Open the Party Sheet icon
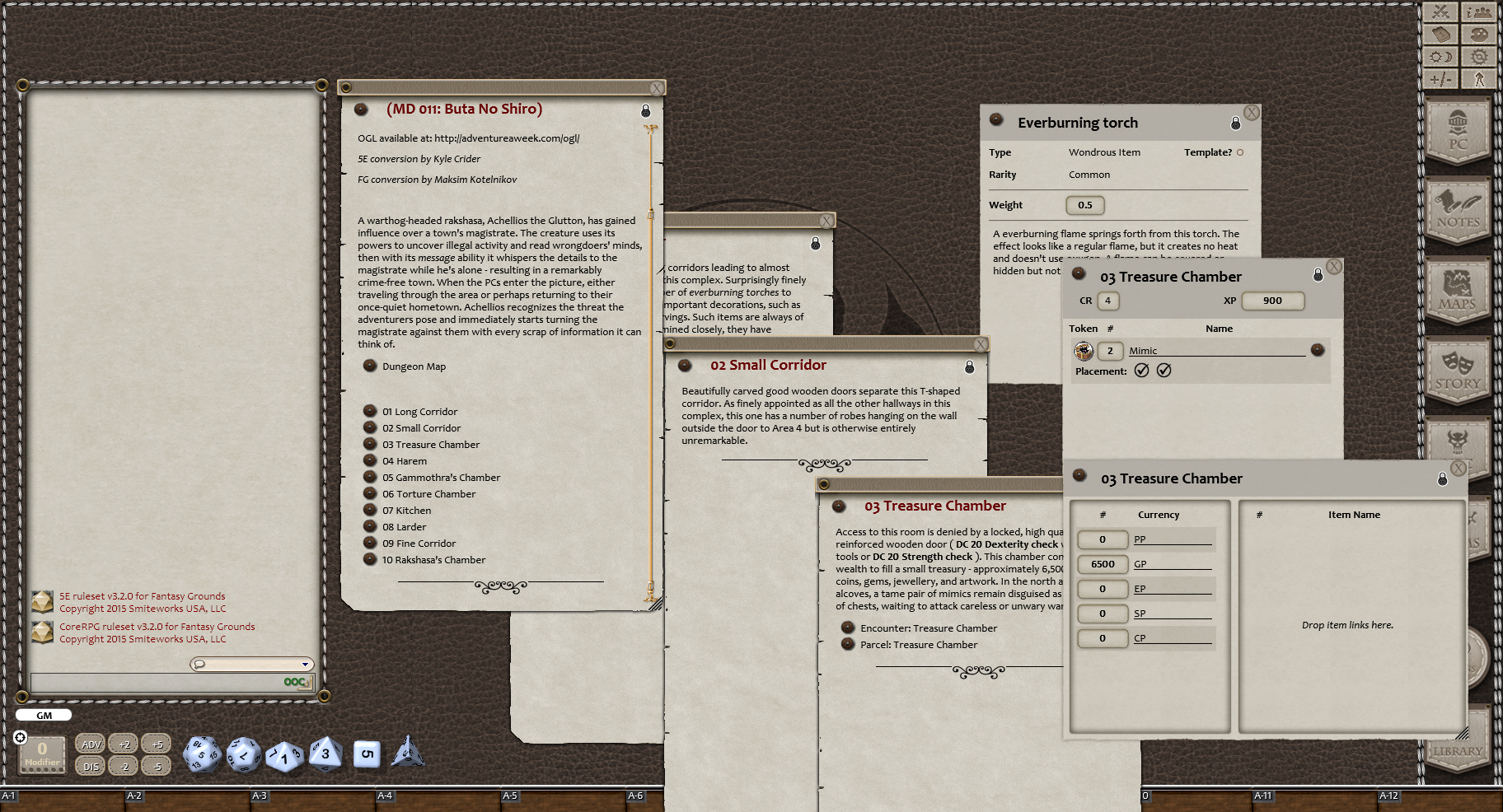The image size is (1503, 812). point(1480,12)
